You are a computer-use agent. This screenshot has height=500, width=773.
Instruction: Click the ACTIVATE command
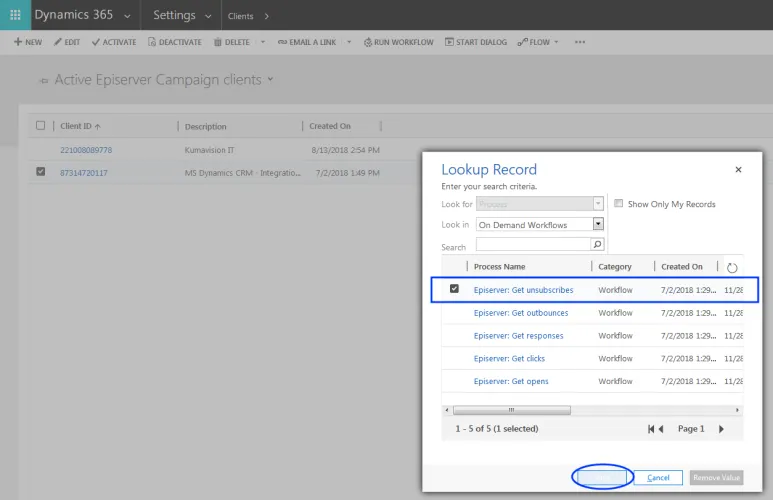[114, 42]
